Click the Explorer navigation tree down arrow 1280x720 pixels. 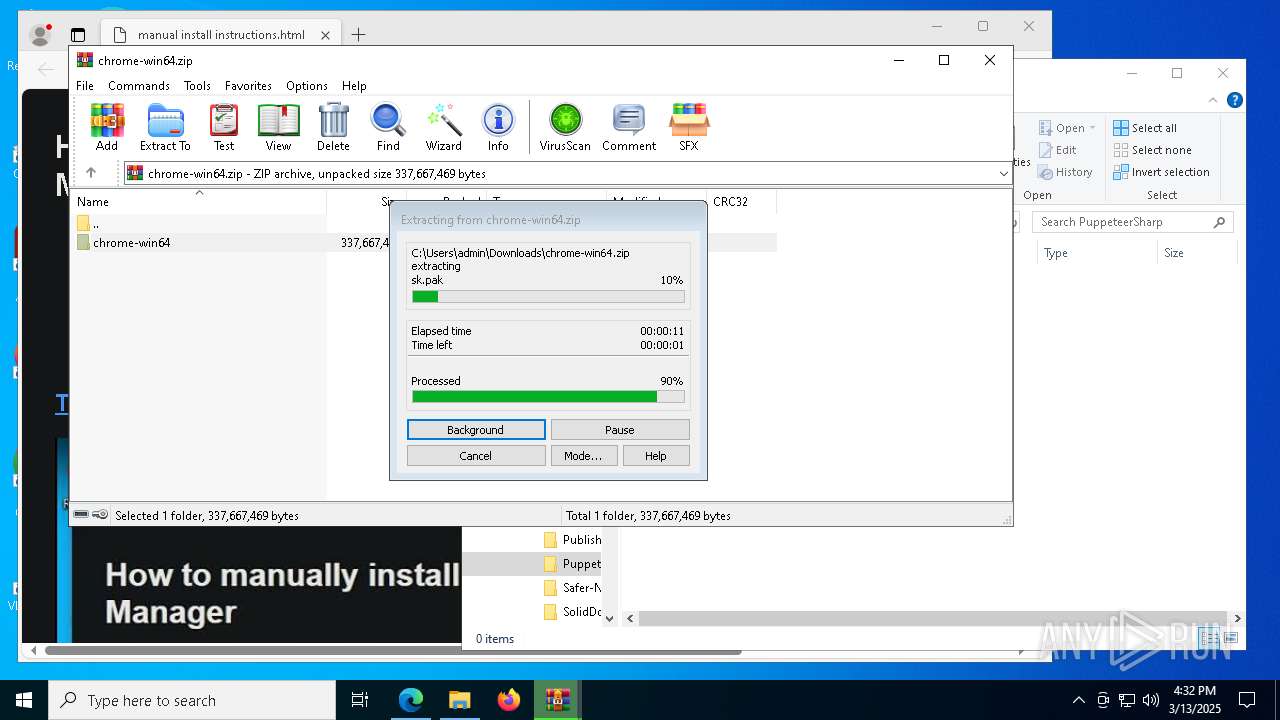[610, 618]
